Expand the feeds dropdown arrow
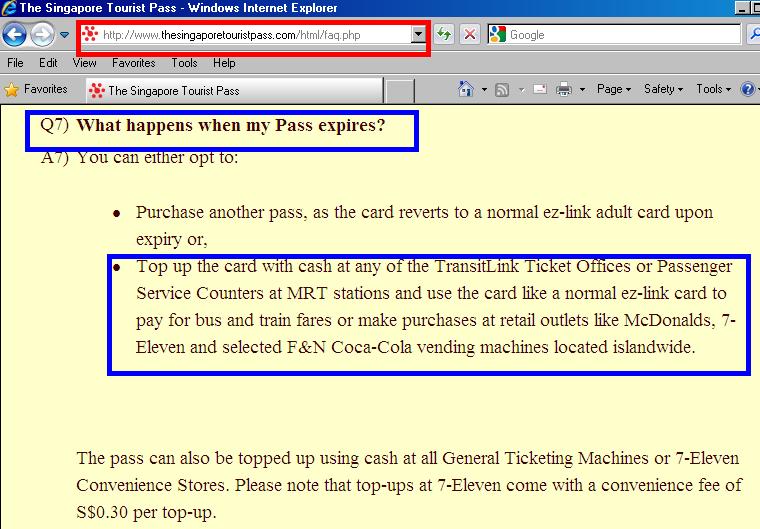760x529 pixels. [522, 90]
